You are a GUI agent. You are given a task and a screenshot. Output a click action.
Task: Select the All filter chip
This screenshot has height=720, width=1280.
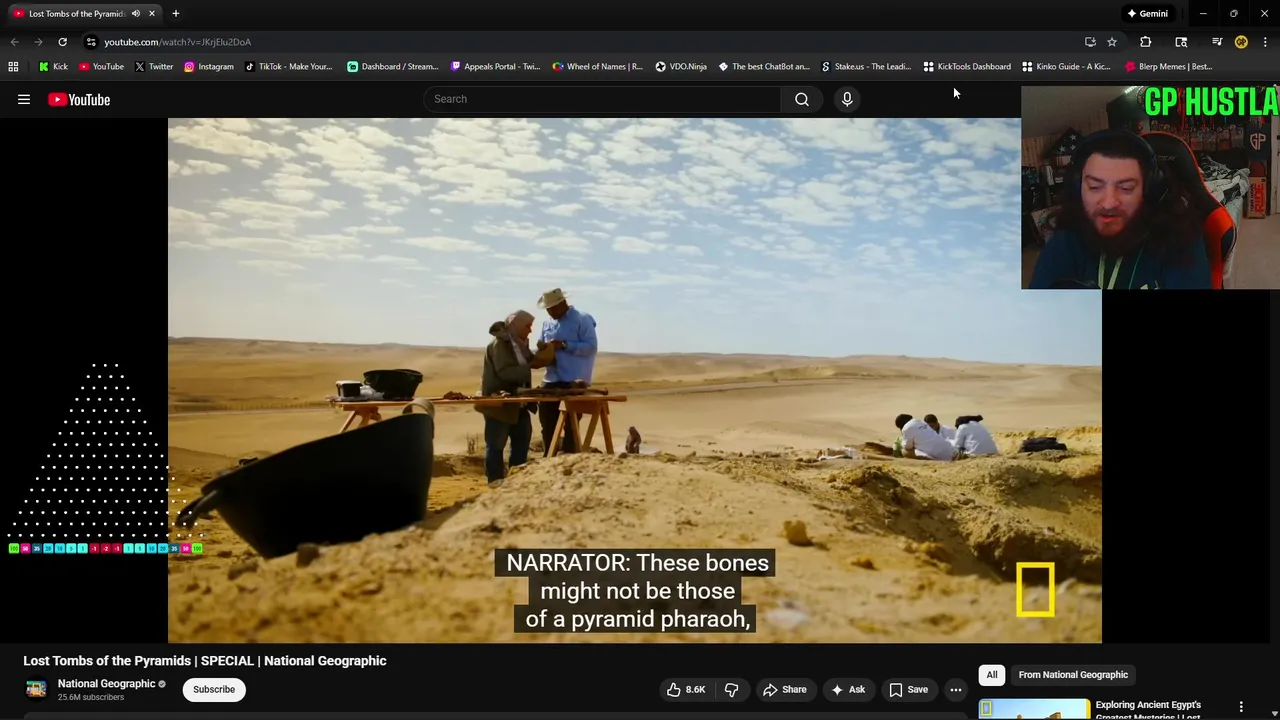[x=992, y=675]
